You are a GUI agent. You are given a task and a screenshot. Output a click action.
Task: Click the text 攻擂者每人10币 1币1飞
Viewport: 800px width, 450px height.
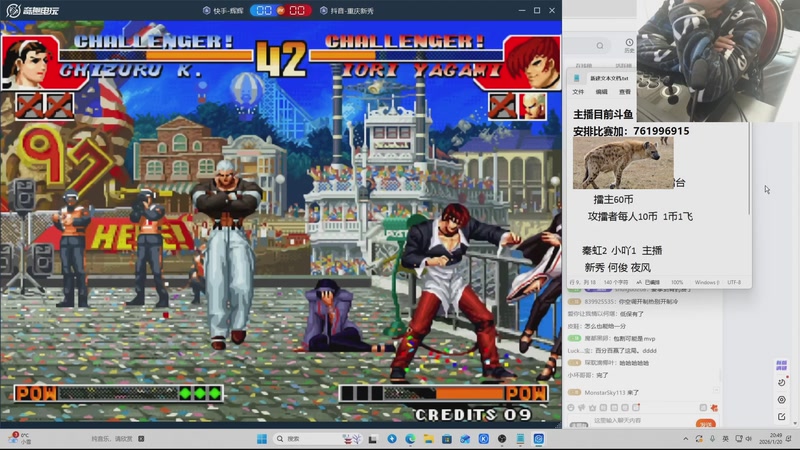pyautogui.click(x=640, y=216)
